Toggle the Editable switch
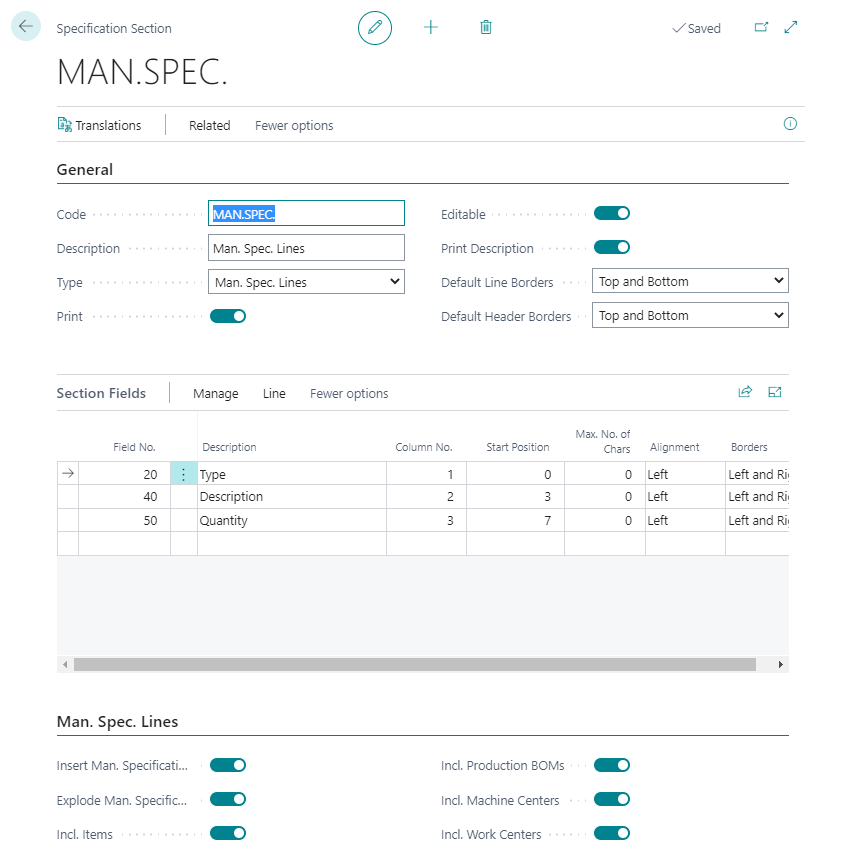The image size is (857, 868). [x=612, y=214]
